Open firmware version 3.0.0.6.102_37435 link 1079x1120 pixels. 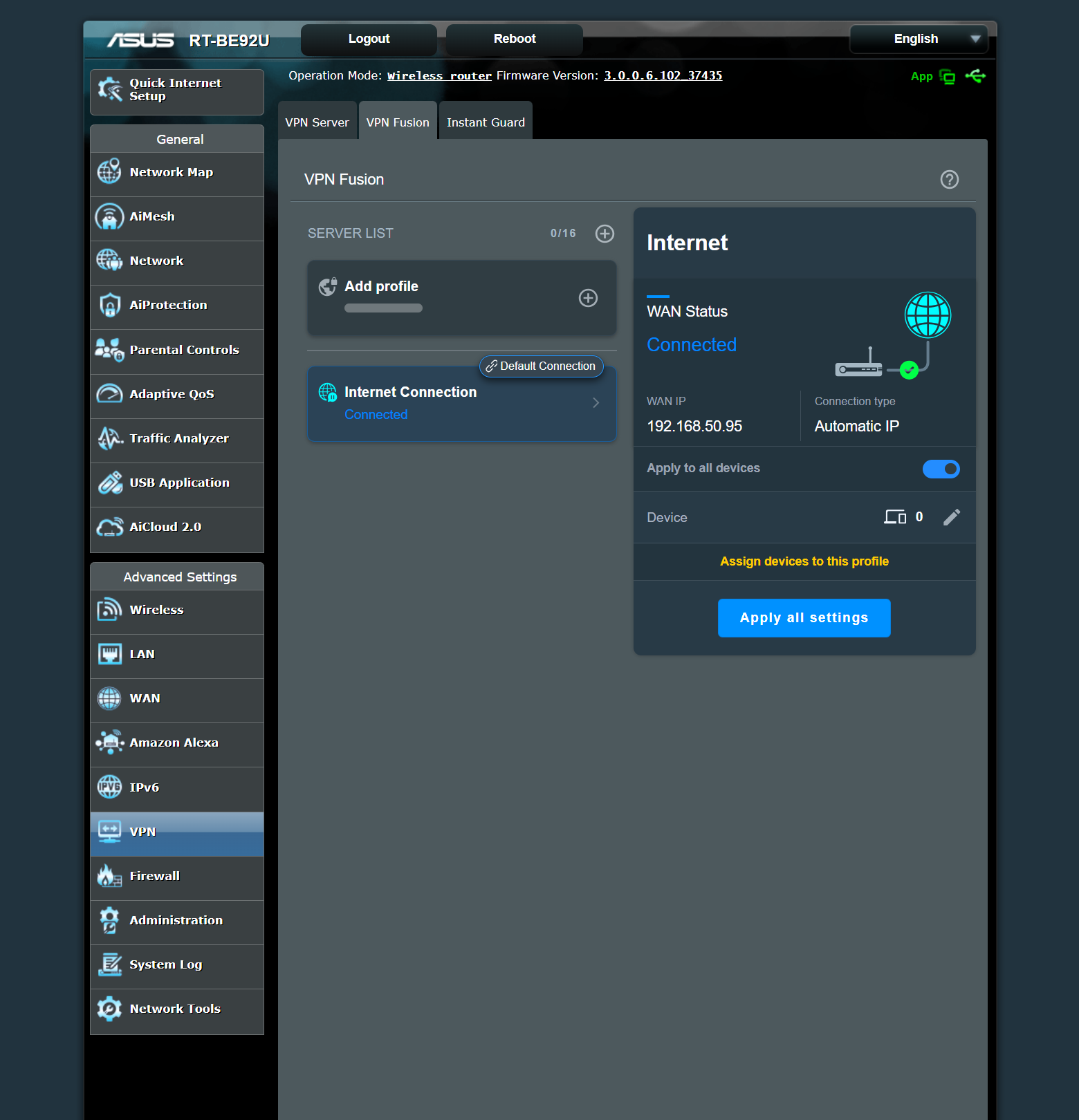663,76
